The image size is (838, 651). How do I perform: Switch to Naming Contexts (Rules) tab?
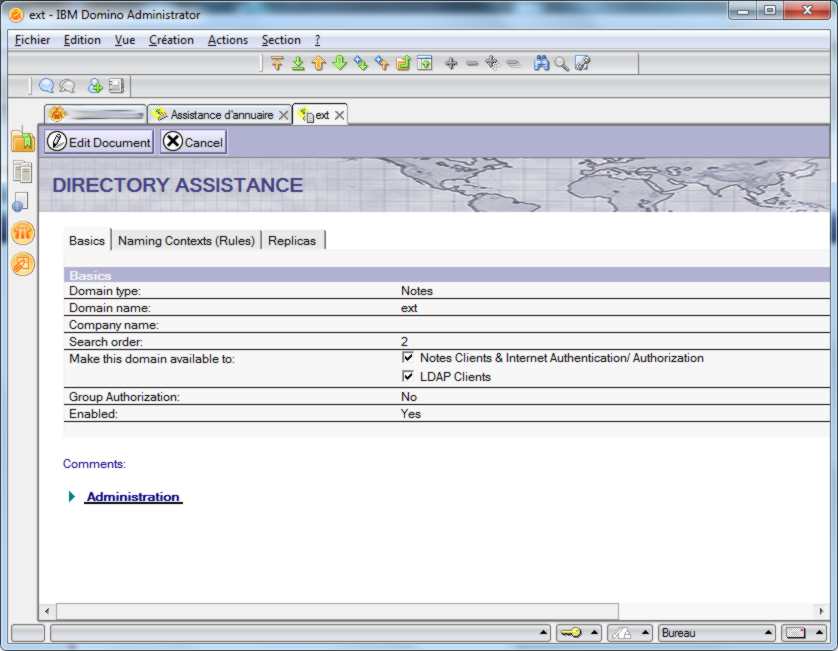(x=187, y=241)
